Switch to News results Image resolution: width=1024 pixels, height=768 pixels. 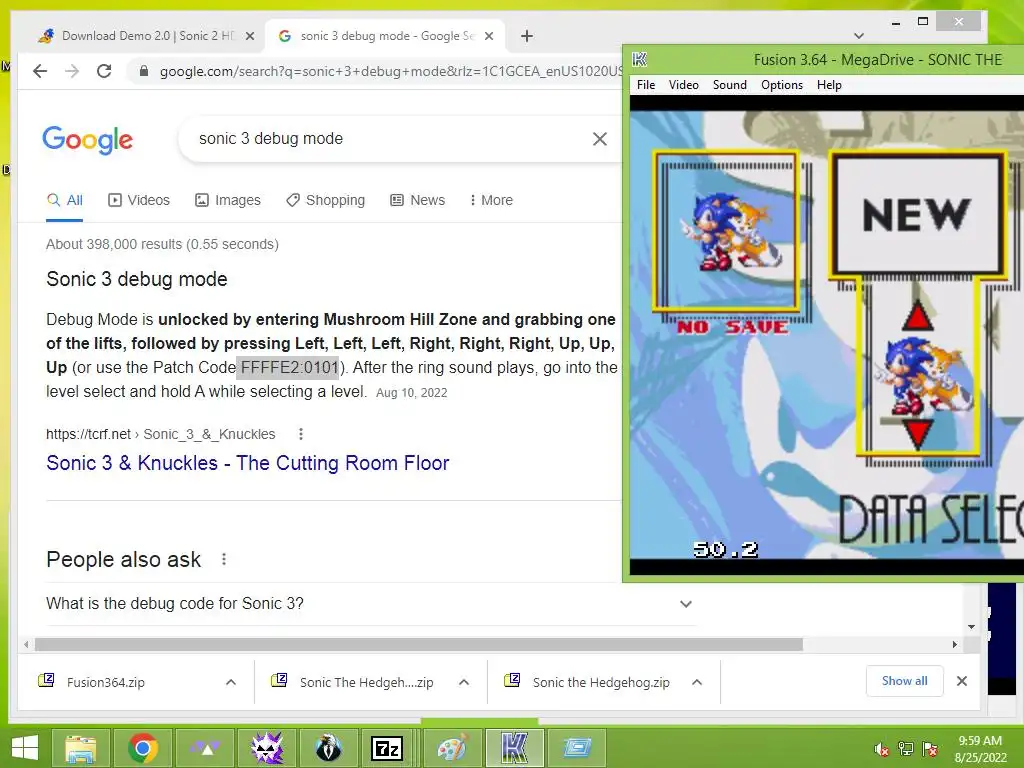tap(418, 200)
